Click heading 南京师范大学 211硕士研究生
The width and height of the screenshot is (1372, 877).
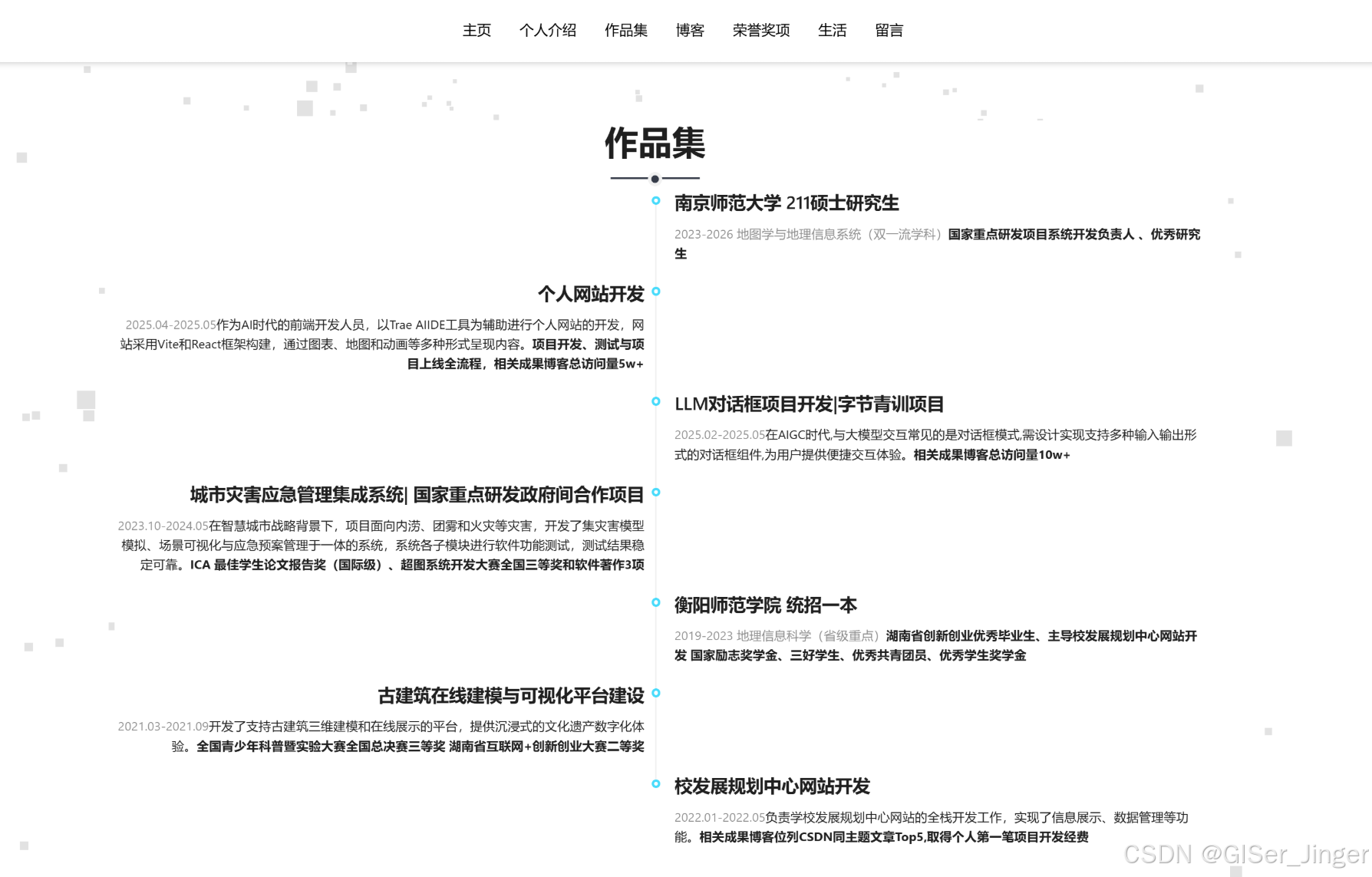pyautogui.click(x=787, y=203)
